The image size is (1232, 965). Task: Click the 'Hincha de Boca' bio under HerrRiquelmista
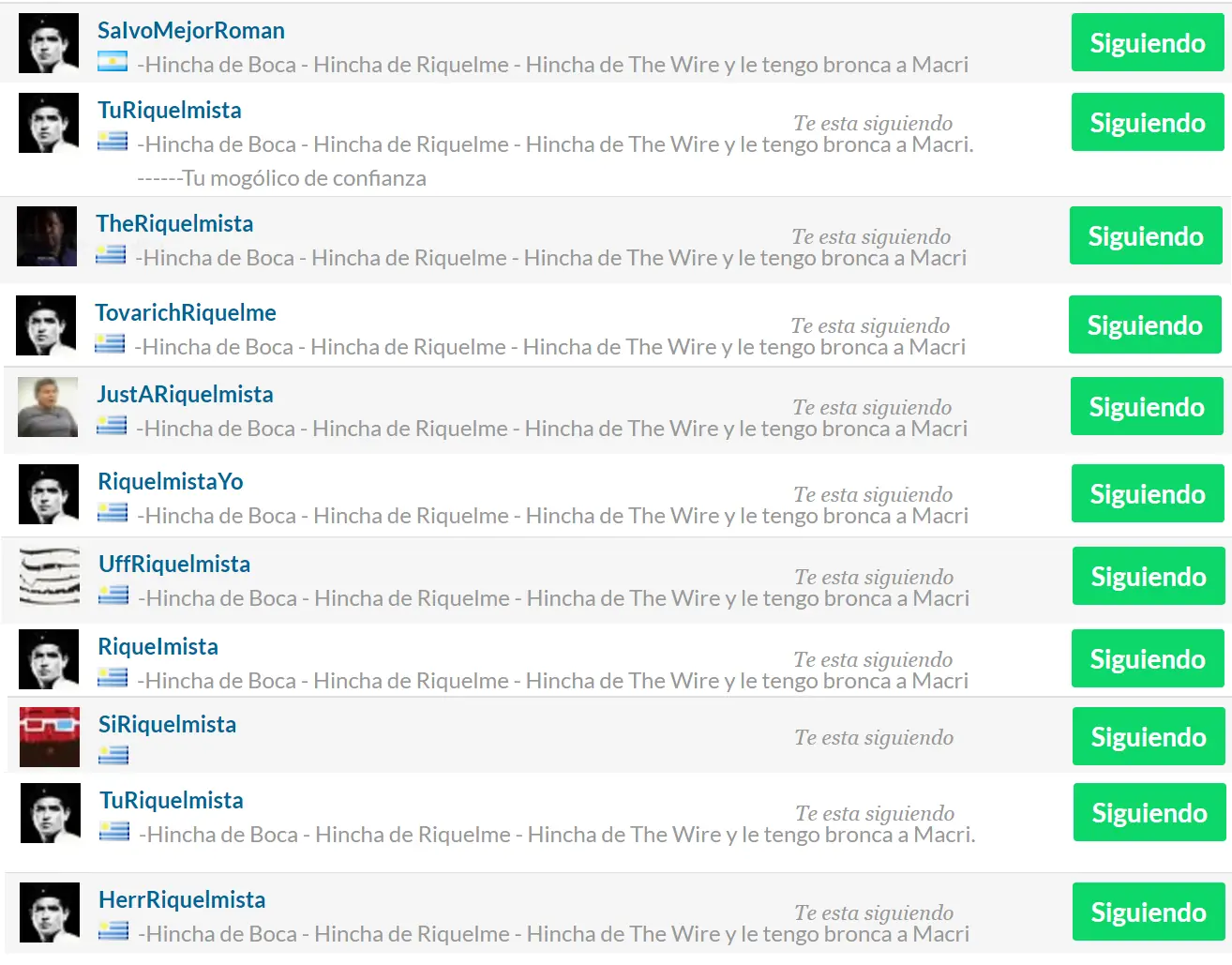click(554, 934)
